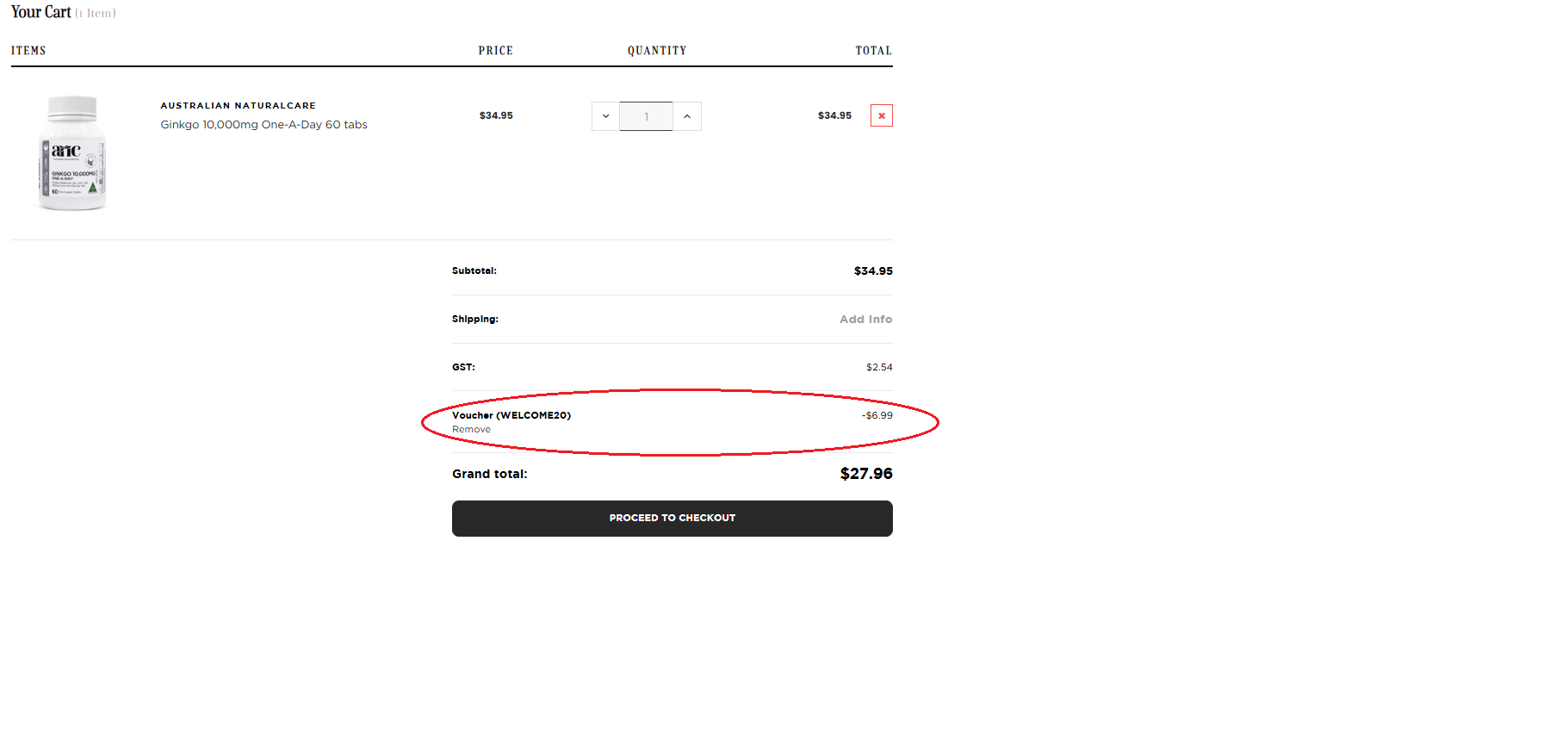Click the Subtotal amount $34.95
Viewport: 1568px width, 746px height.
click(x=872, y=270)
